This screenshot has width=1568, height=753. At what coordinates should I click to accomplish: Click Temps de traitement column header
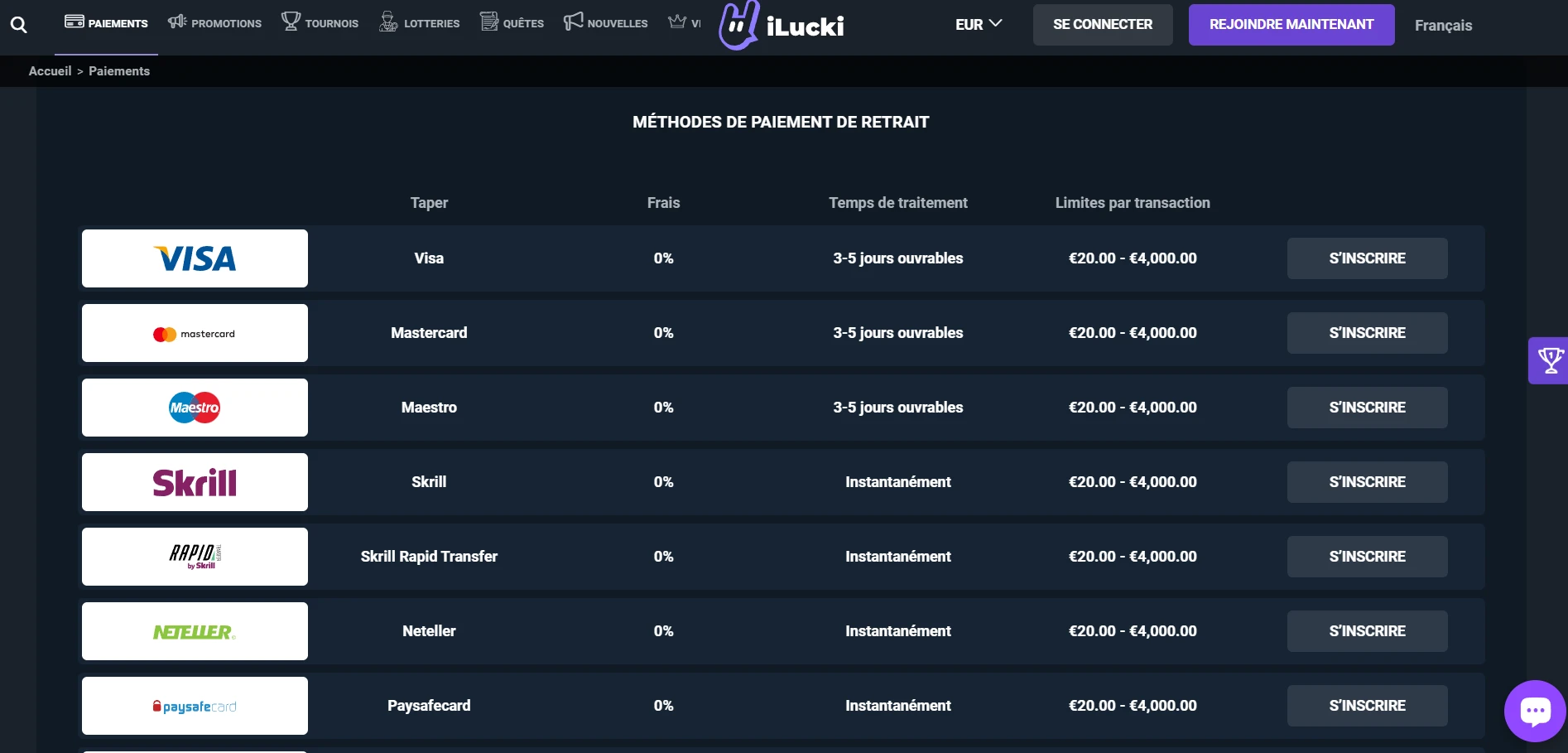click(898, 203)
